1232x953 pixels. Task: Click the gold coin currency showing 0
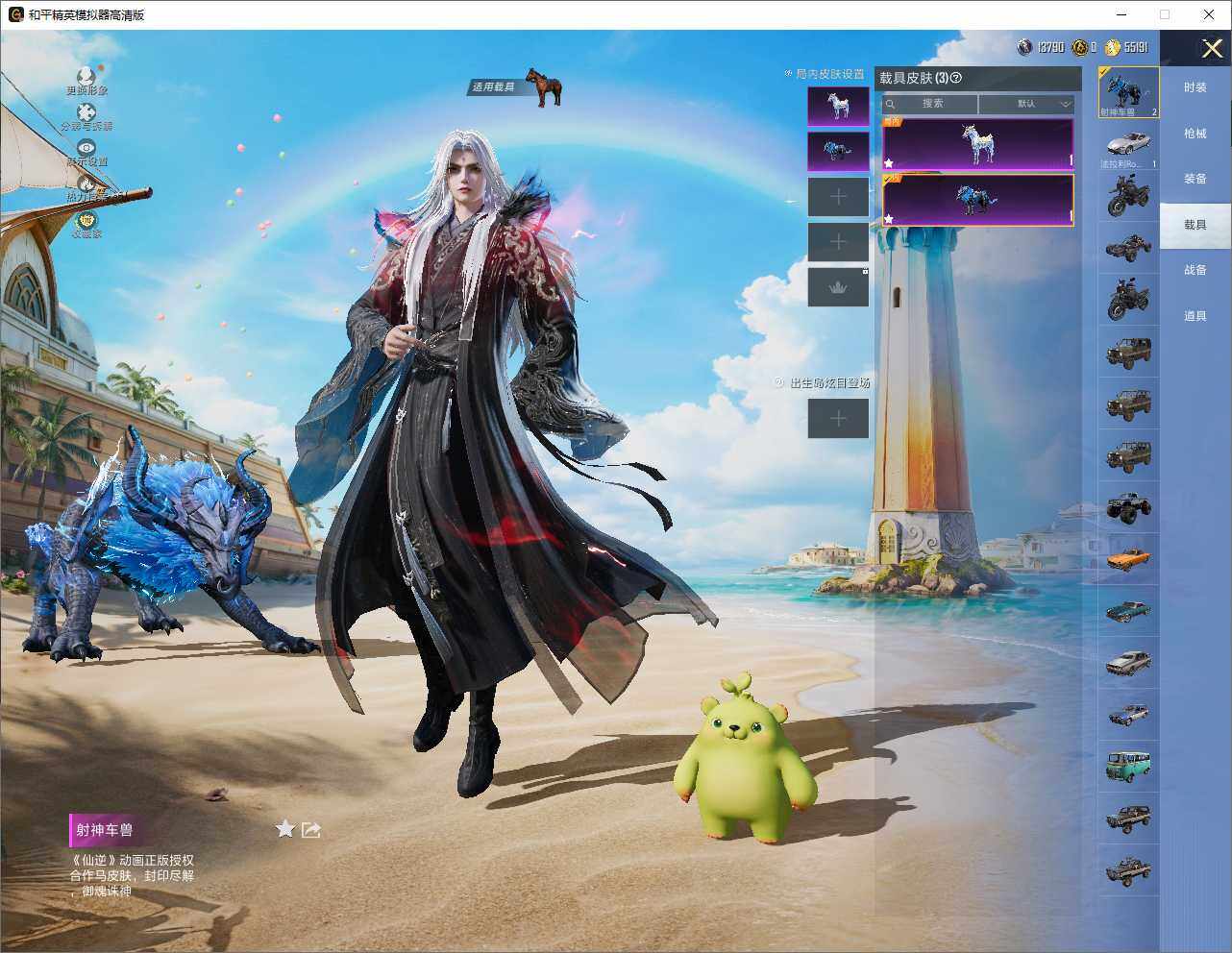(1080, 47)
